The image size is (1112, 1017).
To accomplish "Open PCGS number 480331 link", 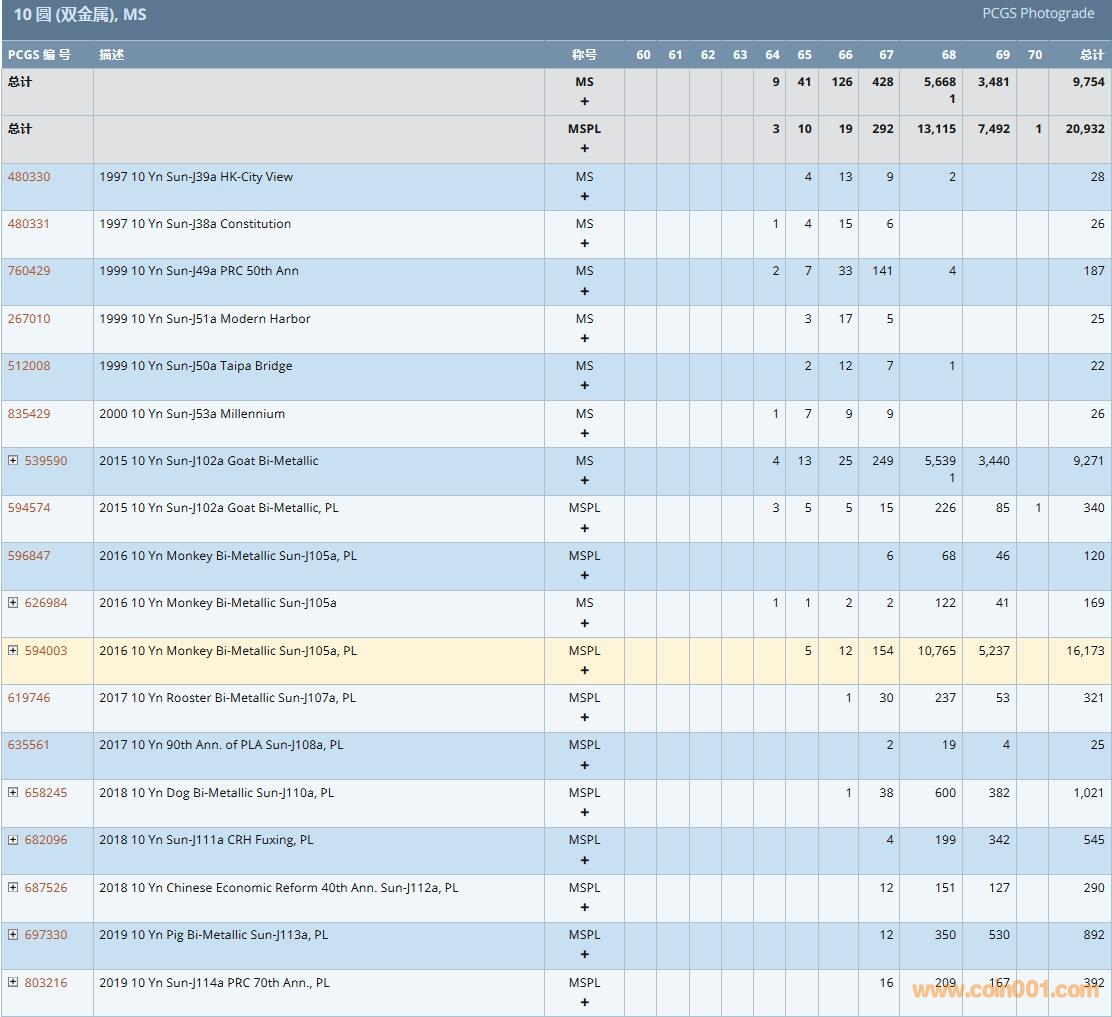I will 29,224.
